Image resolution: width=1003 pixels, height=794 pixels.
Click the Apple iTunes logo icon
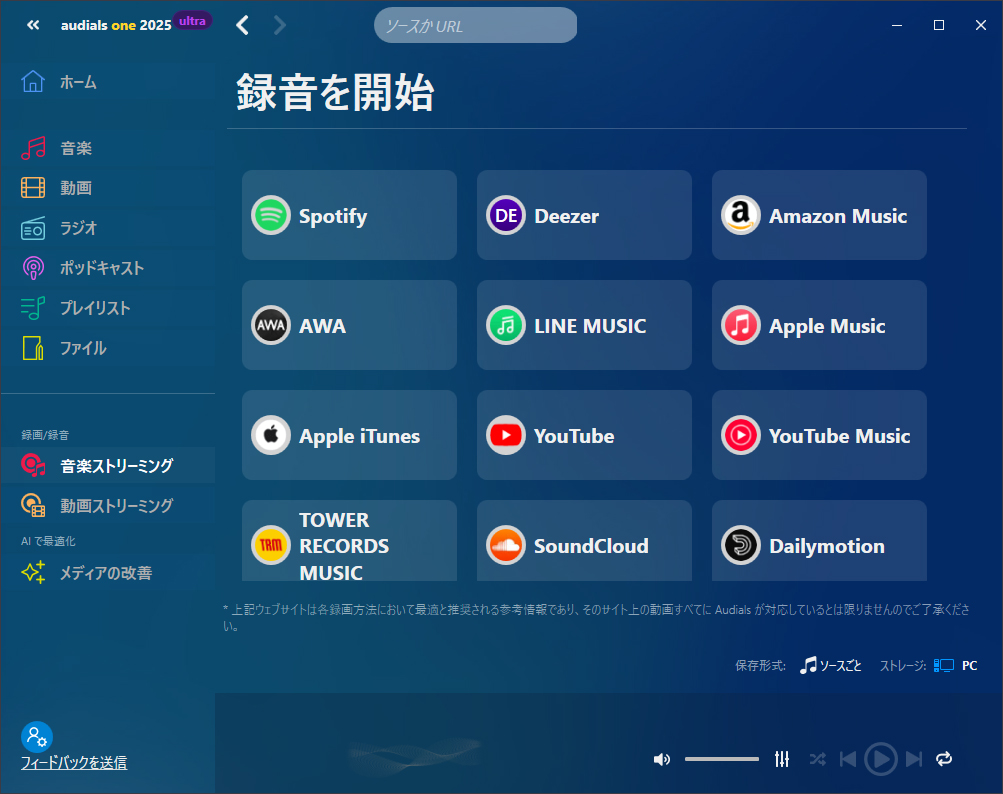(271, 435)
